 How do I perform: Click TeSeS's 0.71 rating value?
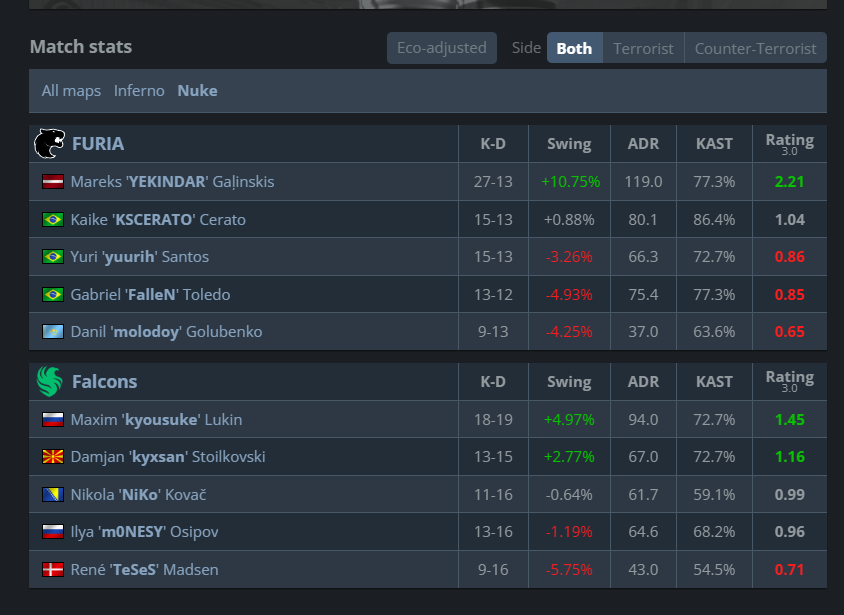click(790, 569)
